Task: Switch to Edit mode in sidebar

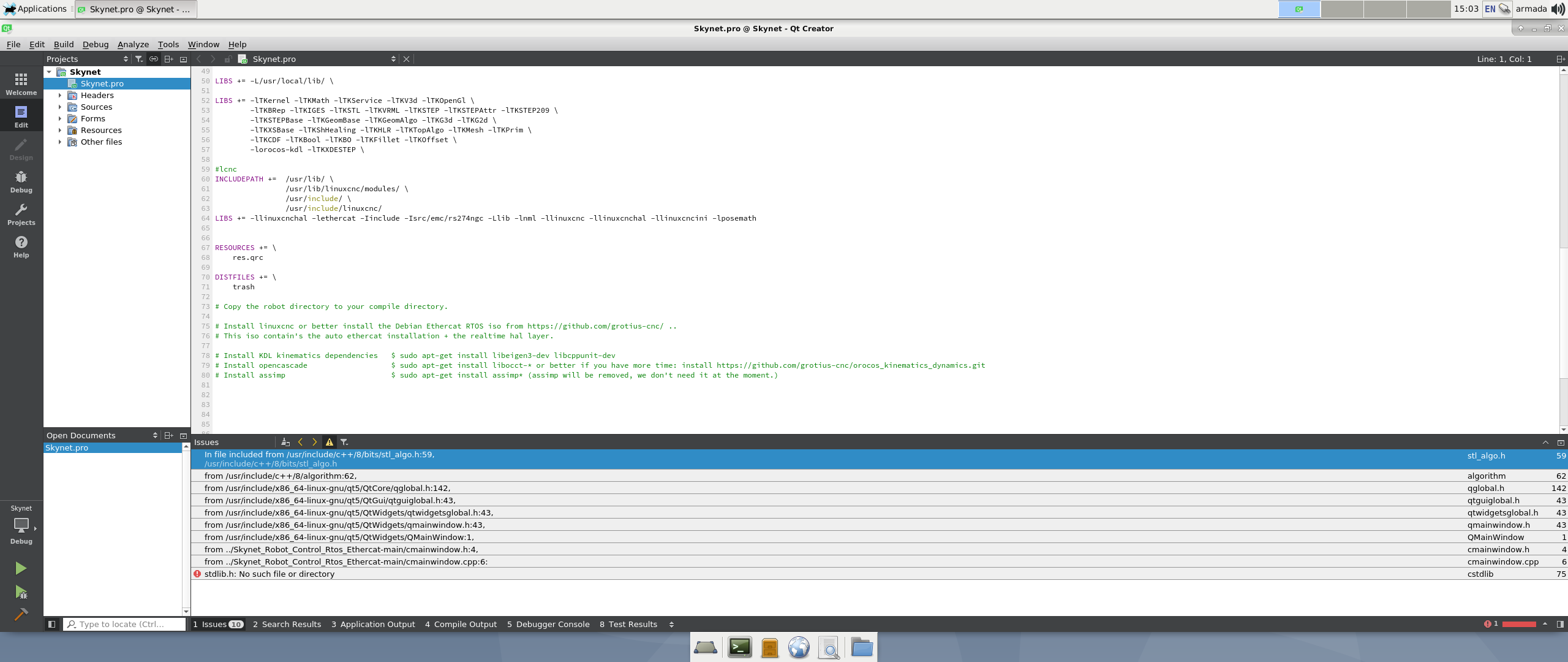Action: pos(21,116)
